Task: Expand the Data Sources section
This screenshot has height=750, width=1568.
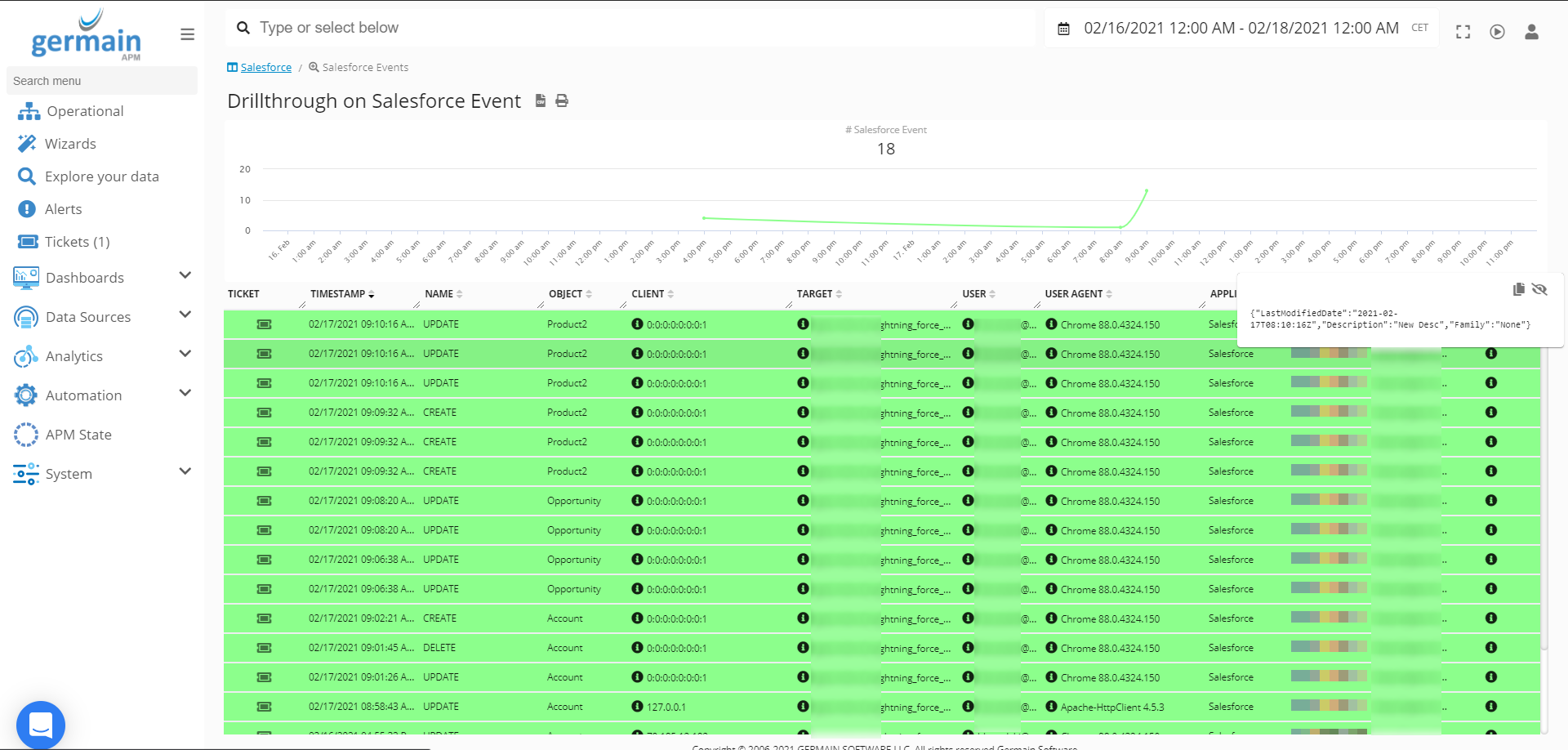Action: coord(88,316)
